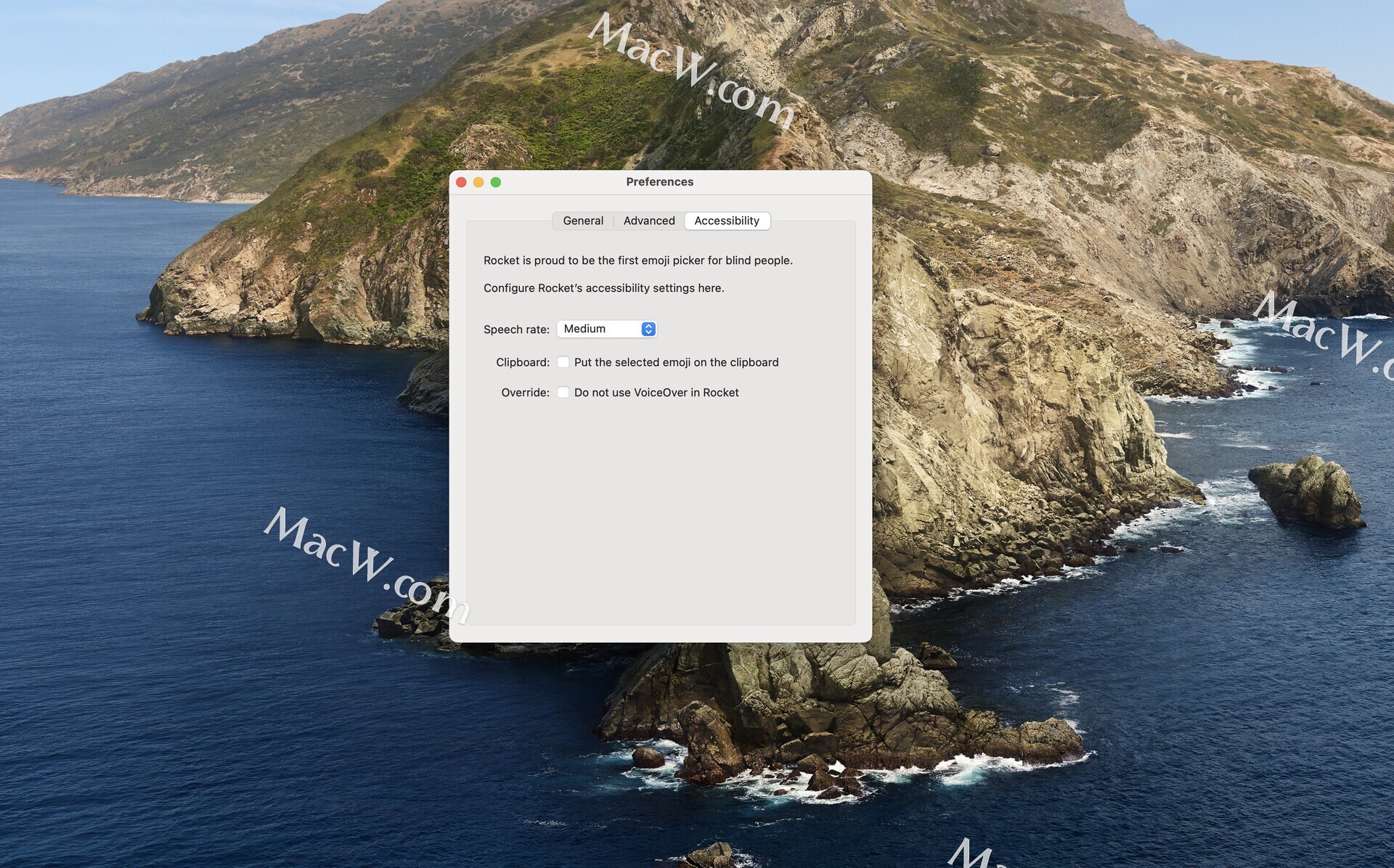Click the 'Speech rate:' label
The image size is (1394, 868).
[x=516, y=329]
